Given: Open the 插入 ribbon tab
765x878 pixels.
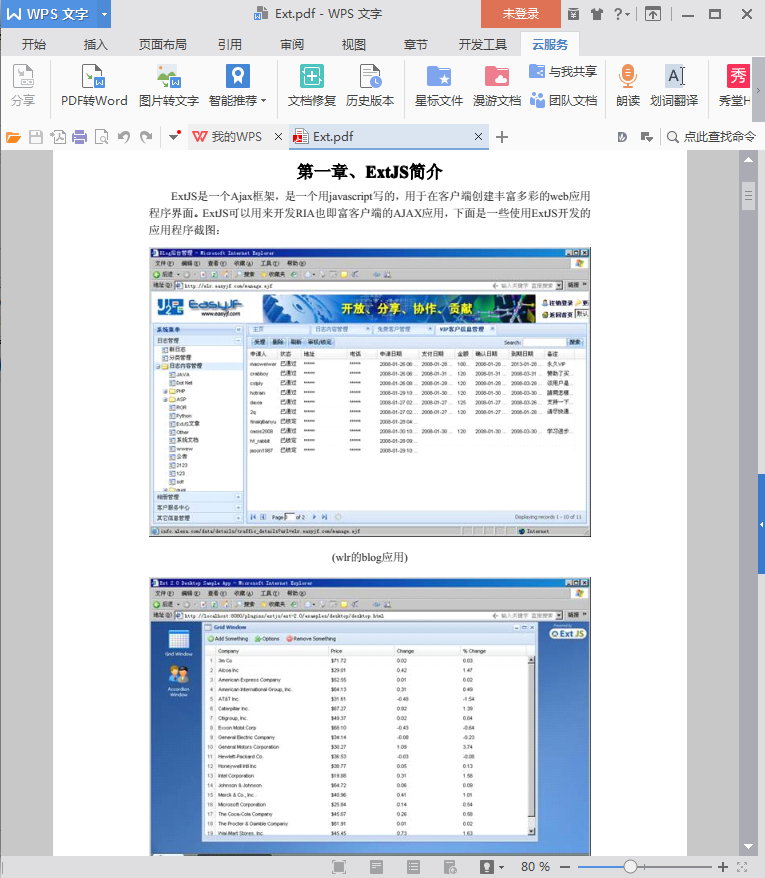Looking at the screenshot, I should (95, 44).
